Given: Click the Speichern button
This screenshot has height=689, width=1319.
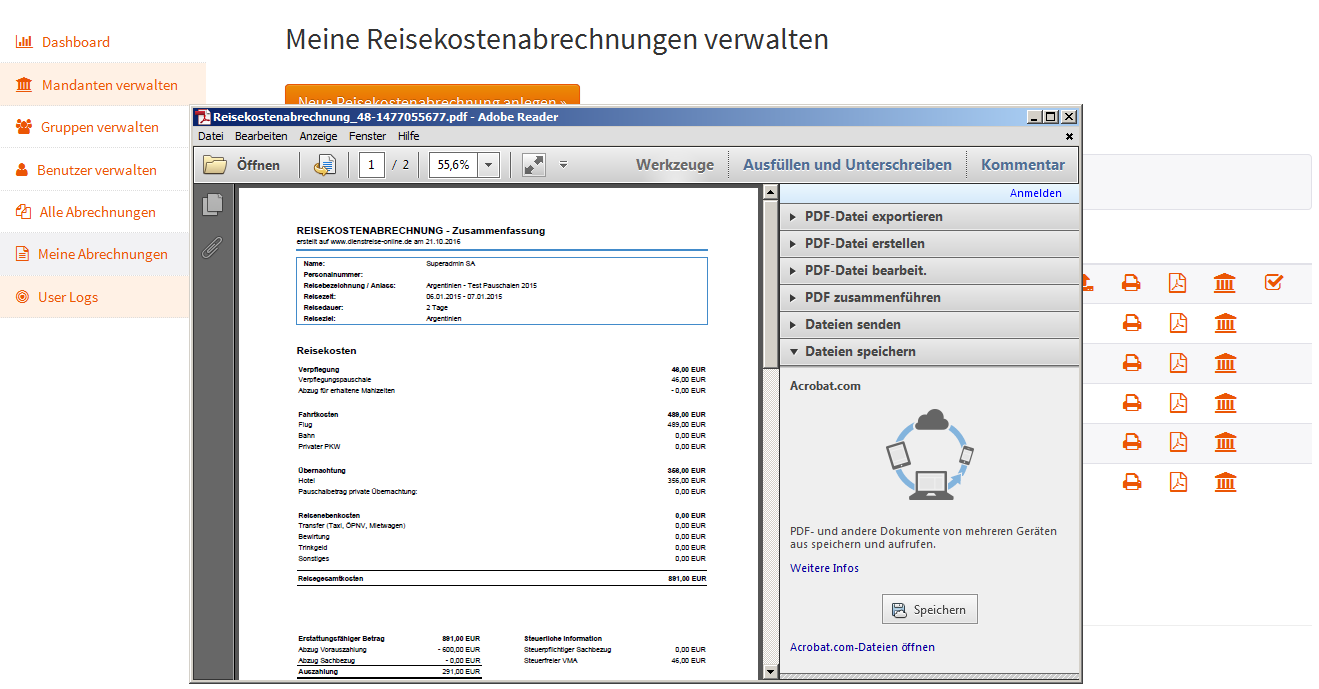Looking at the screenshot, I should 930,609.
